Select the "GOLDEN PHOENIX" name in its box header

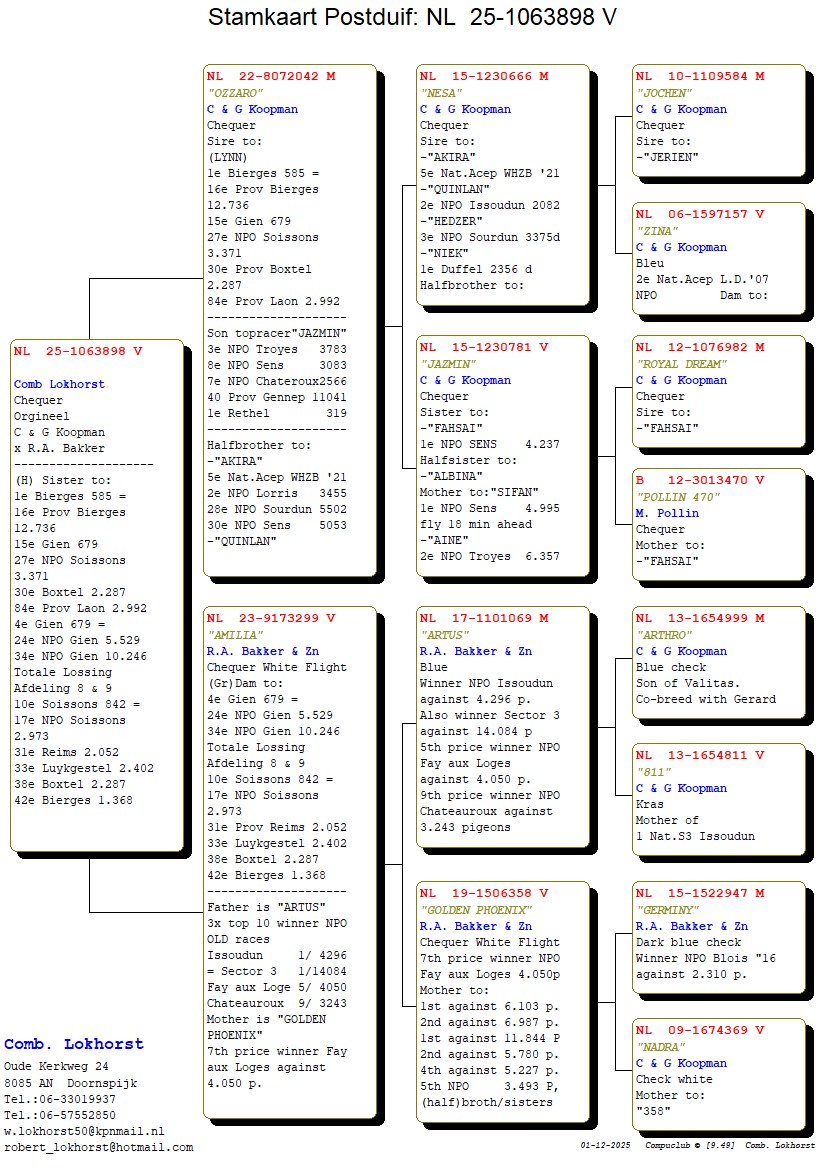click(x=475, y=910)
